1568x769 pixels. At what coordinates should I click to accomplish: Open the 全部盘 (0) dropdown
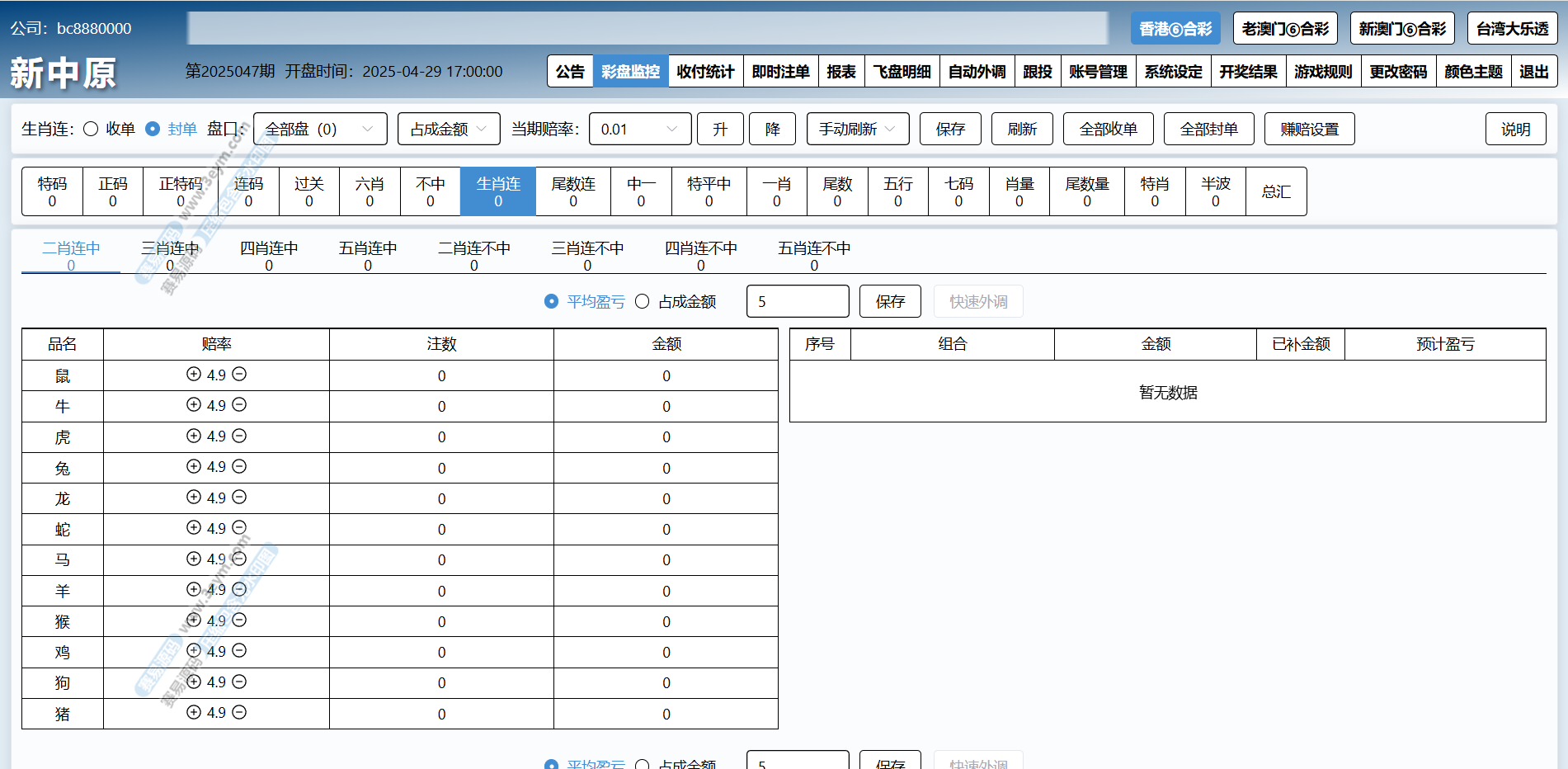click(x=320, y=130)
